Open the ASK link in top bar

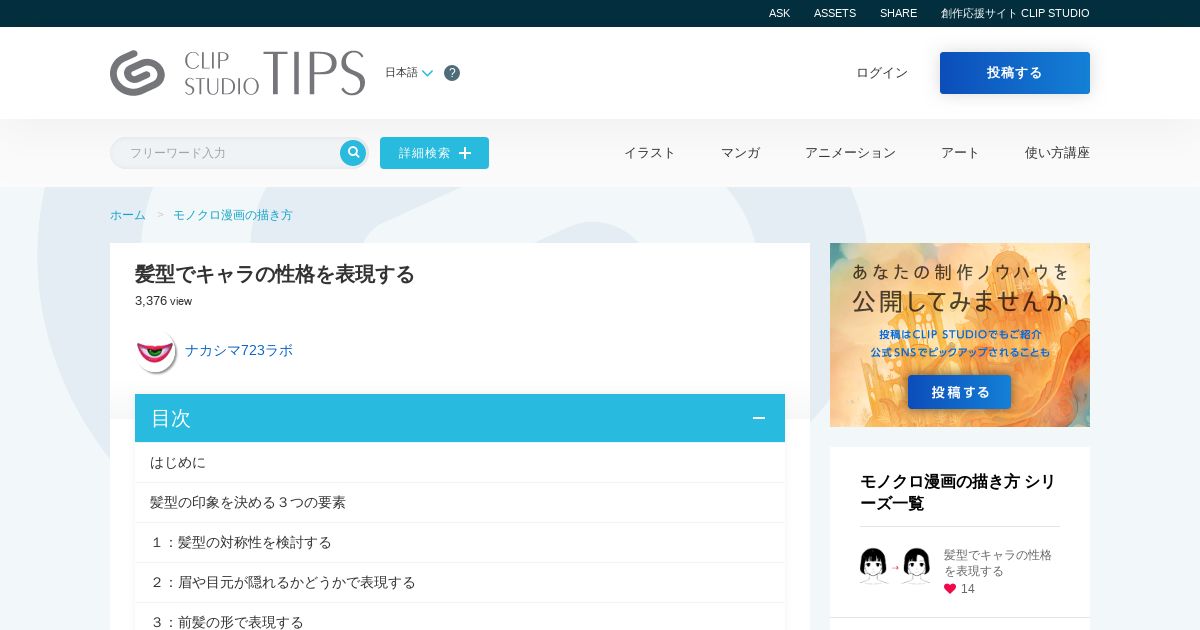pos(780,13)
